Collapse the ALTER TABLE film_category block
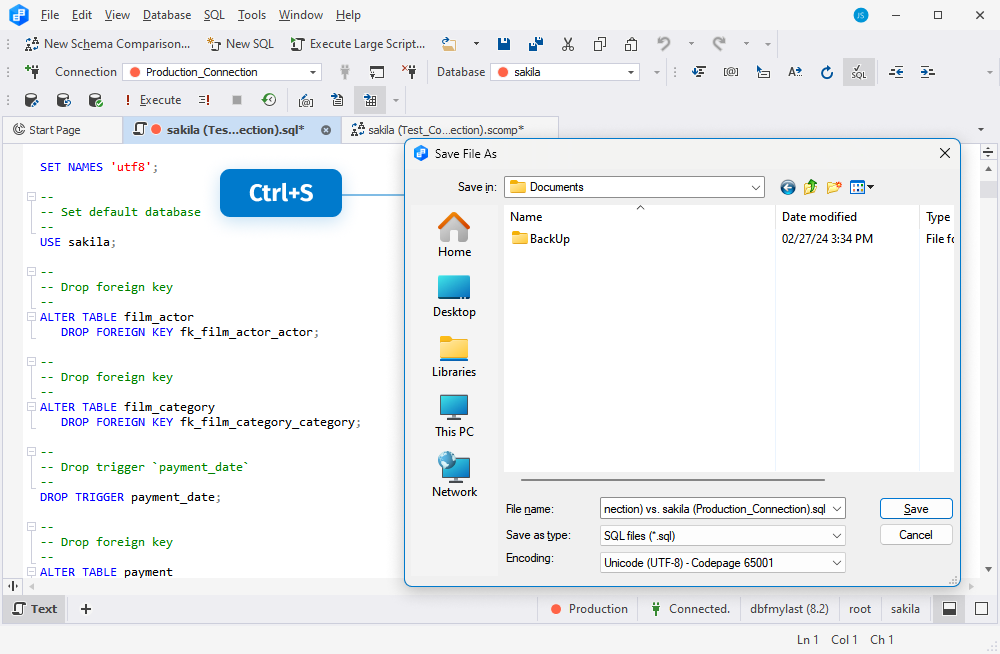Screen dimensions: 1000x654 (x=31, y=406)
